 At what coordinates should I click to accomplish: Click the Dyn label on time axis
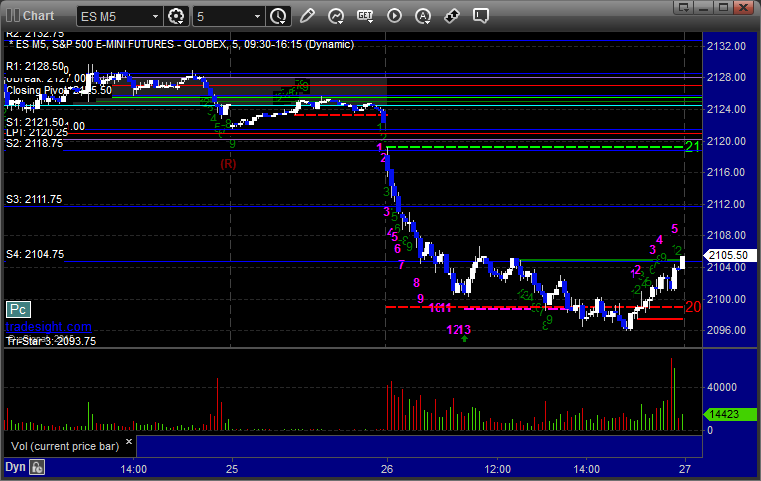pos(15,467)
